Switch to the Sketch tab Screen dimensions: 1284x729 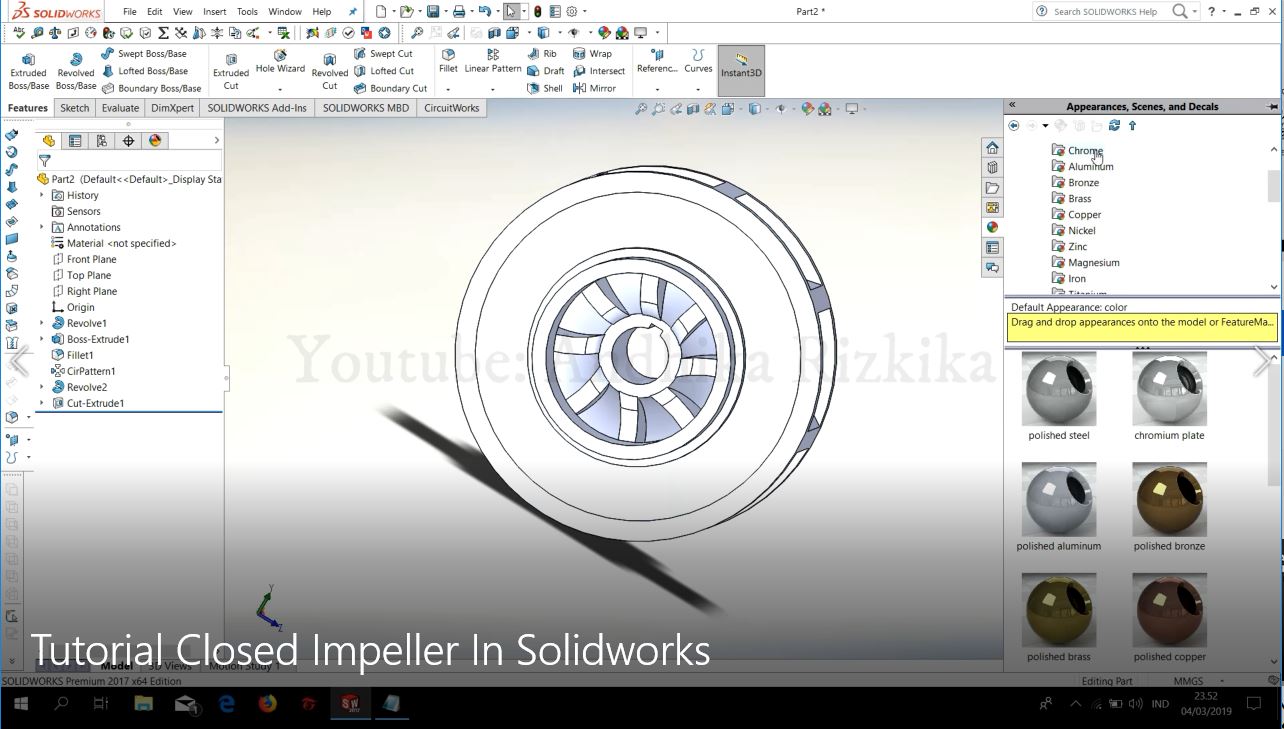[74, 108]
